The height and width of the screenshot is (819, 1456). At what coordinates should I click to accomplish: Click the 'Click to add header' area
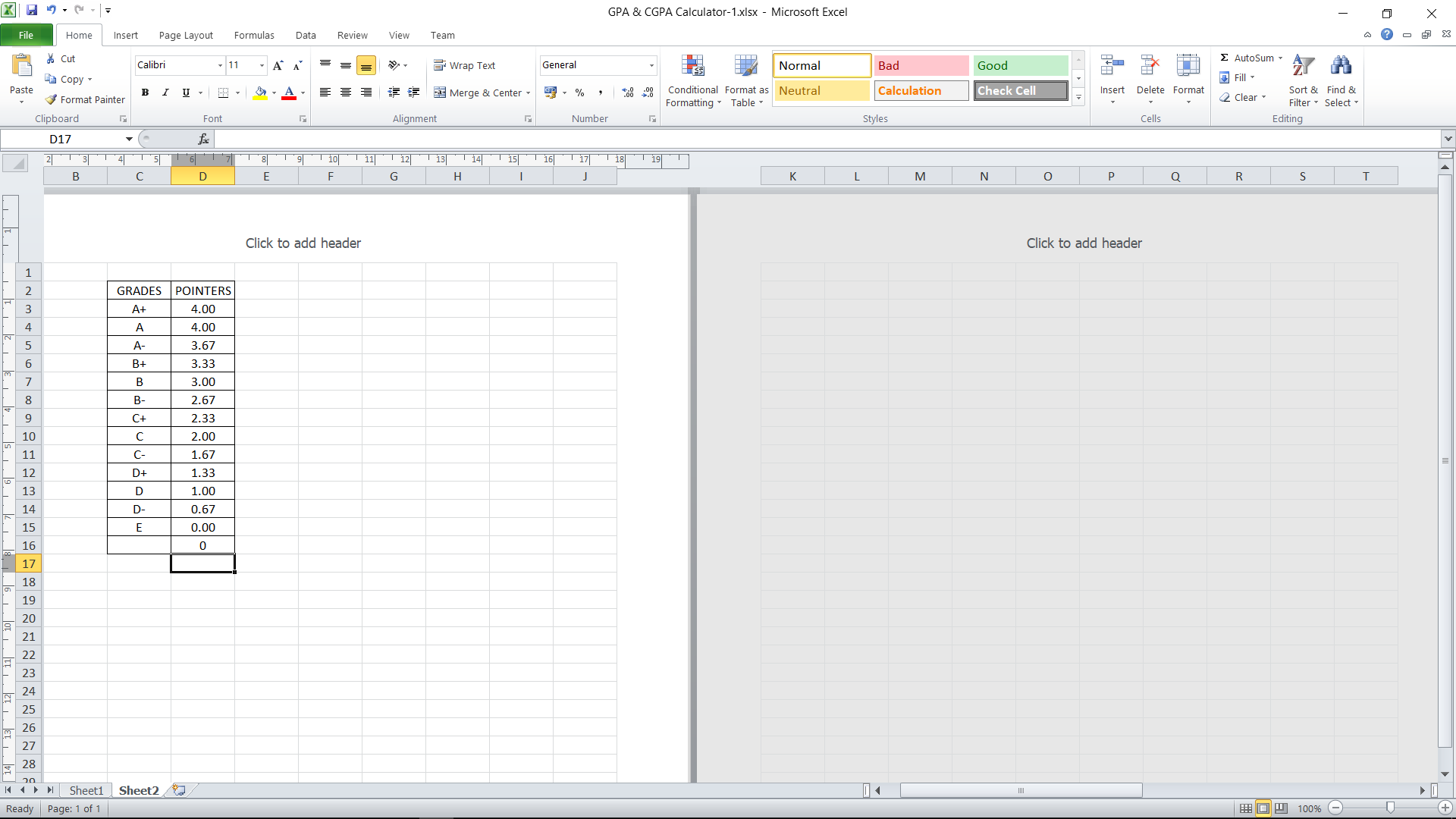(303, 243)
